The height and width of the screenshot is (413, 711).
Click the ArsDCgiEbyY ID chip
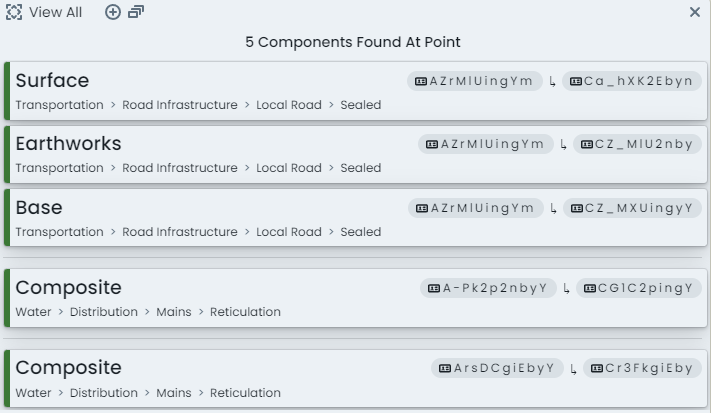coord(497,368)
